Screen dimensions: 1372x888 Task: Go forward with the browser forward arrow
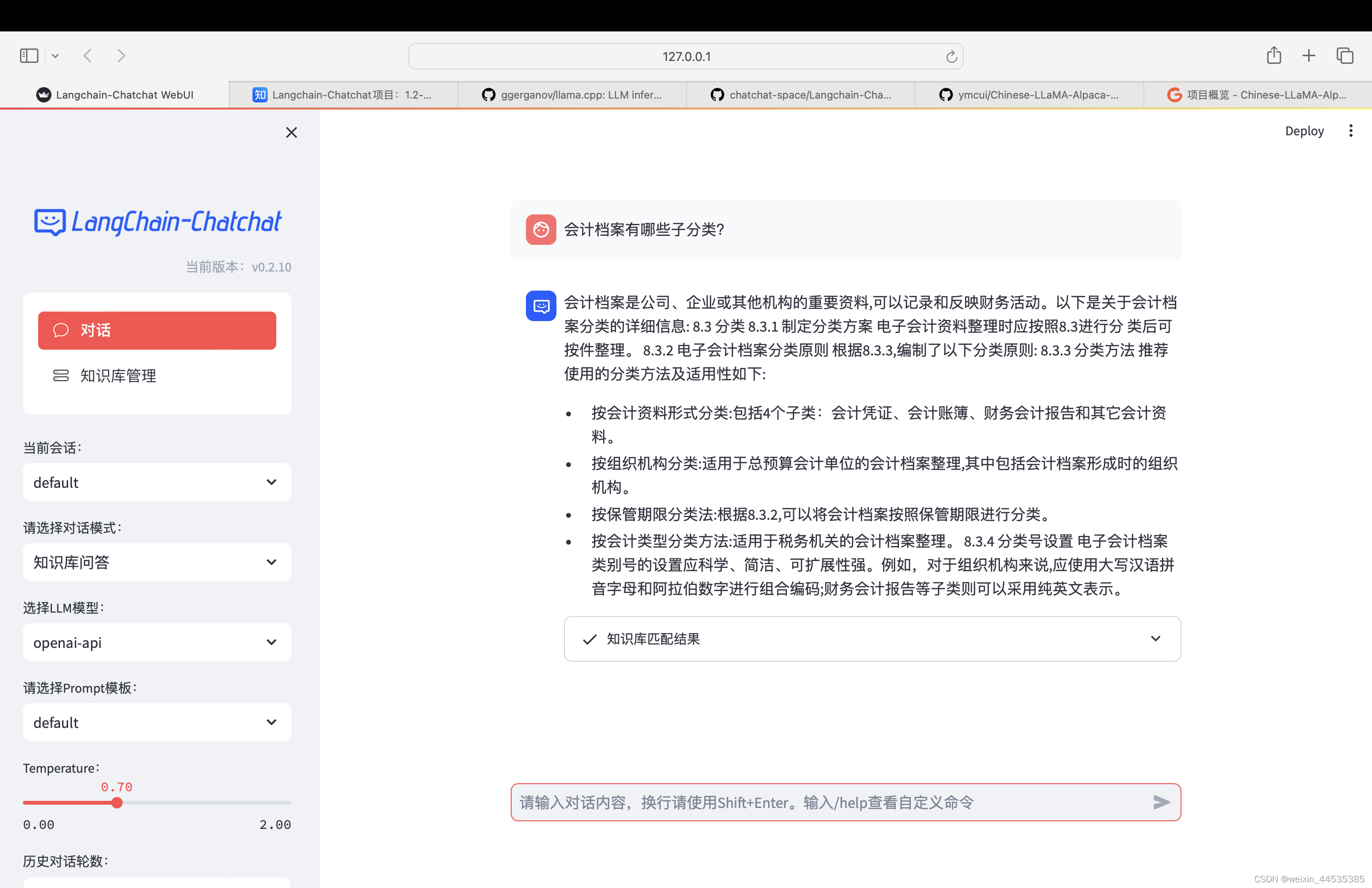click(x=121, y=56)
